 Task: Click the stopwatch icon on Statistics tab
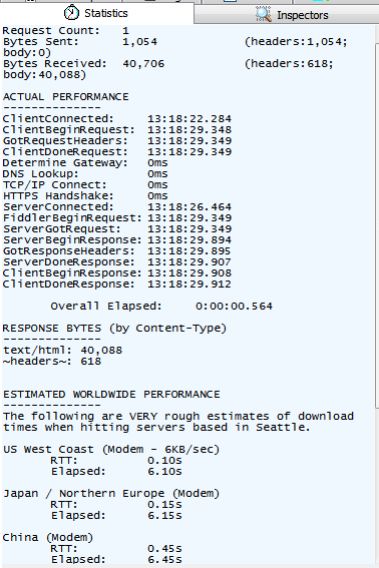(x=71, y=13)
